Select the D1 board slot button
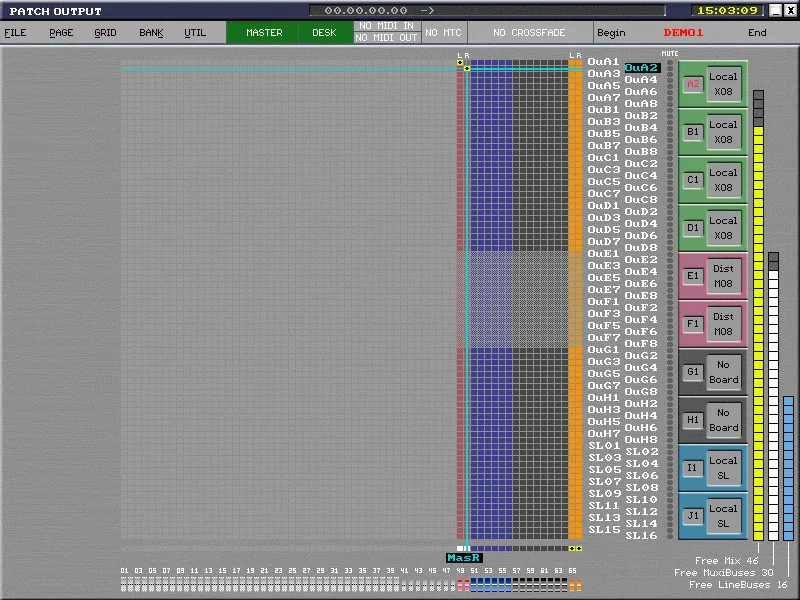 point(693,228)
